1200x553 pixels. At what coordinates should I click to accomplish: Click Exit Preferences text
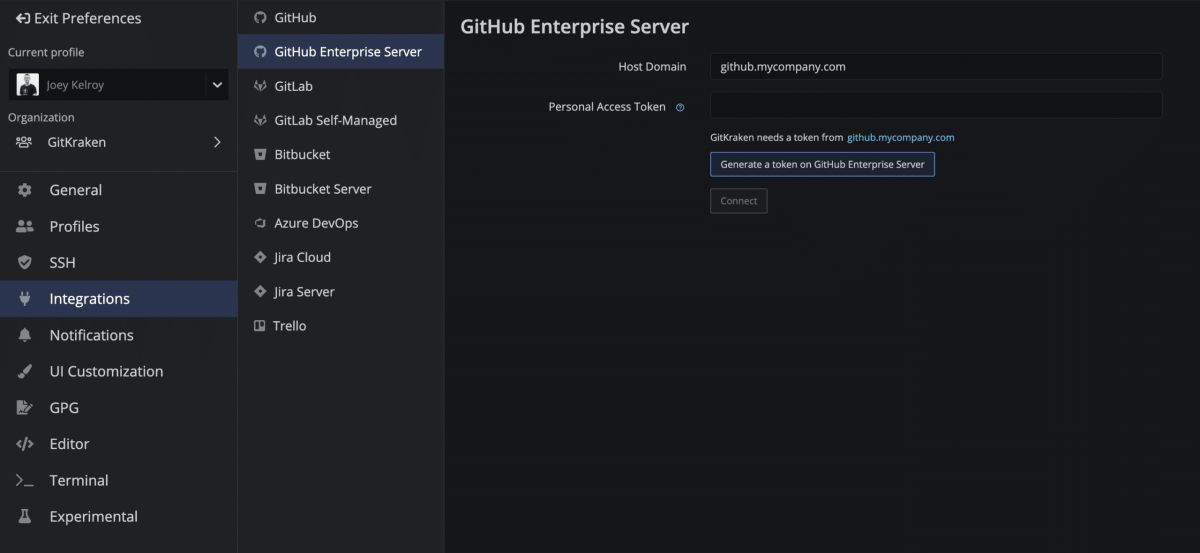tap(88, 18)
